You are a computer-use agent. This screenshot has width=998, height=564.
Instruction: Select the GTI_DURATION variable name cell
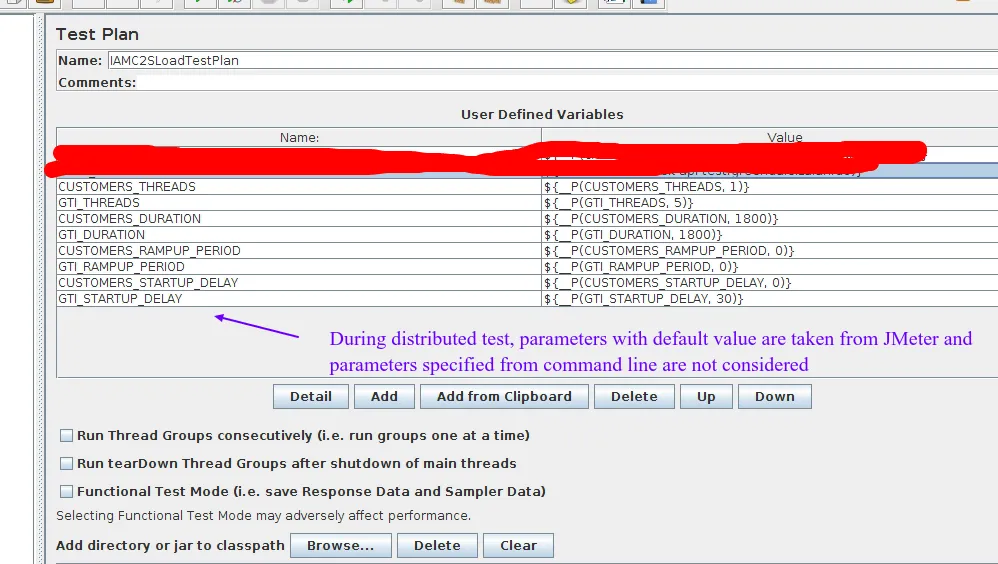[299, 234]
